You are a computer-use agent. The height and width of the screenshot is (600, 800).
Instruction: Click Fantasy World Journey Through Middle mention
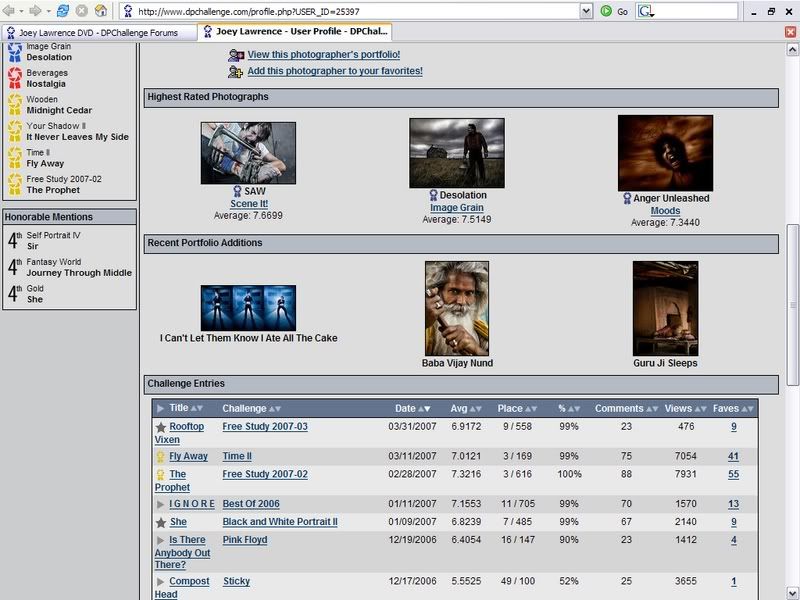(69, 267)
